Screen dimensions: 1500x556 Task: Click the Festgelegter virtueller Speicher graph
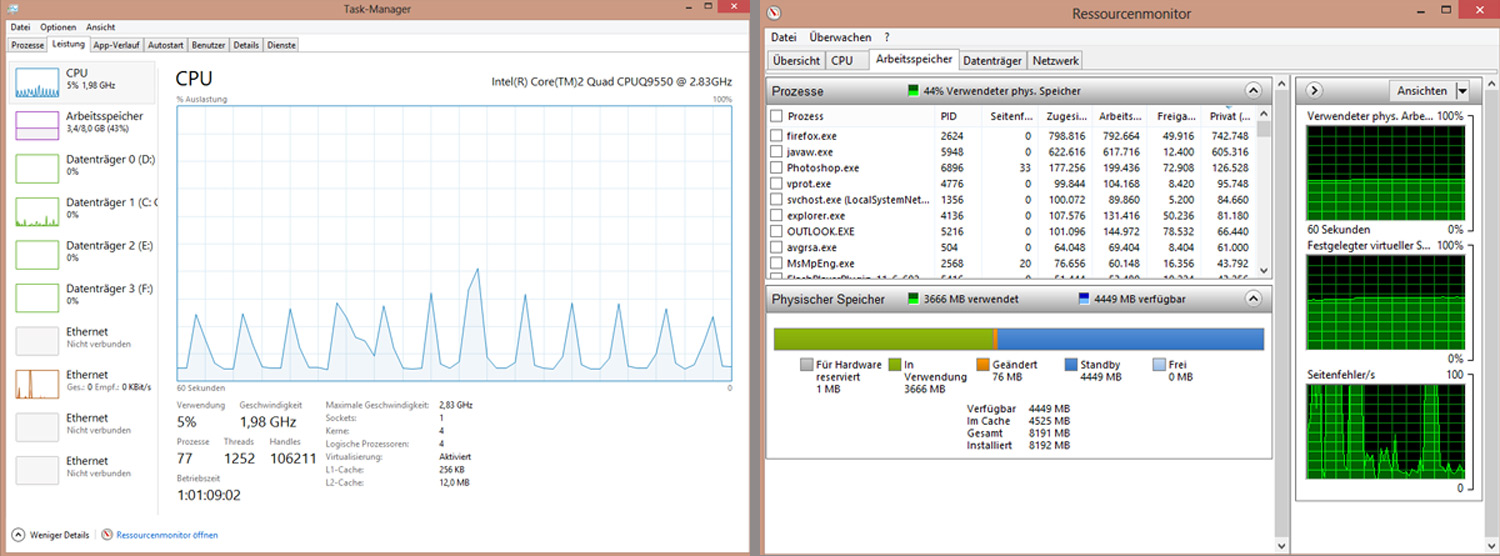[x=1386, y=302]
